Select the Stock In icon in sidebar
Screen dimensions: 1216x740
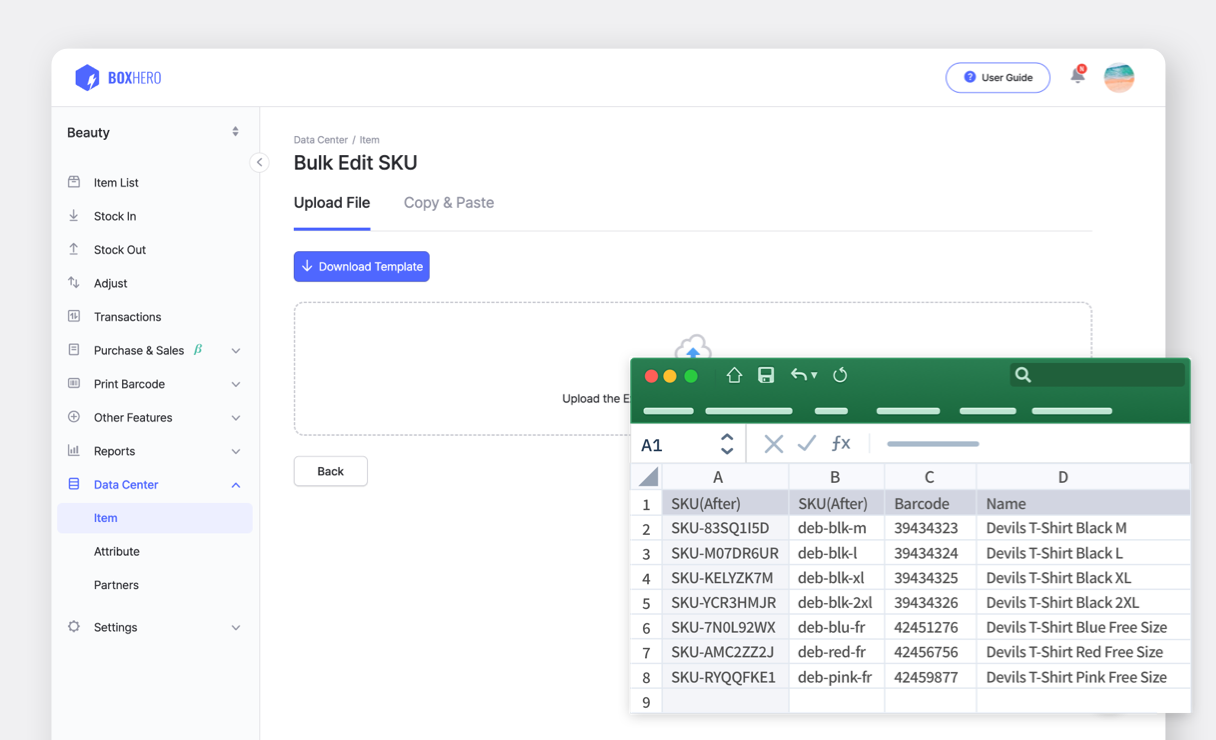[75, 215]
